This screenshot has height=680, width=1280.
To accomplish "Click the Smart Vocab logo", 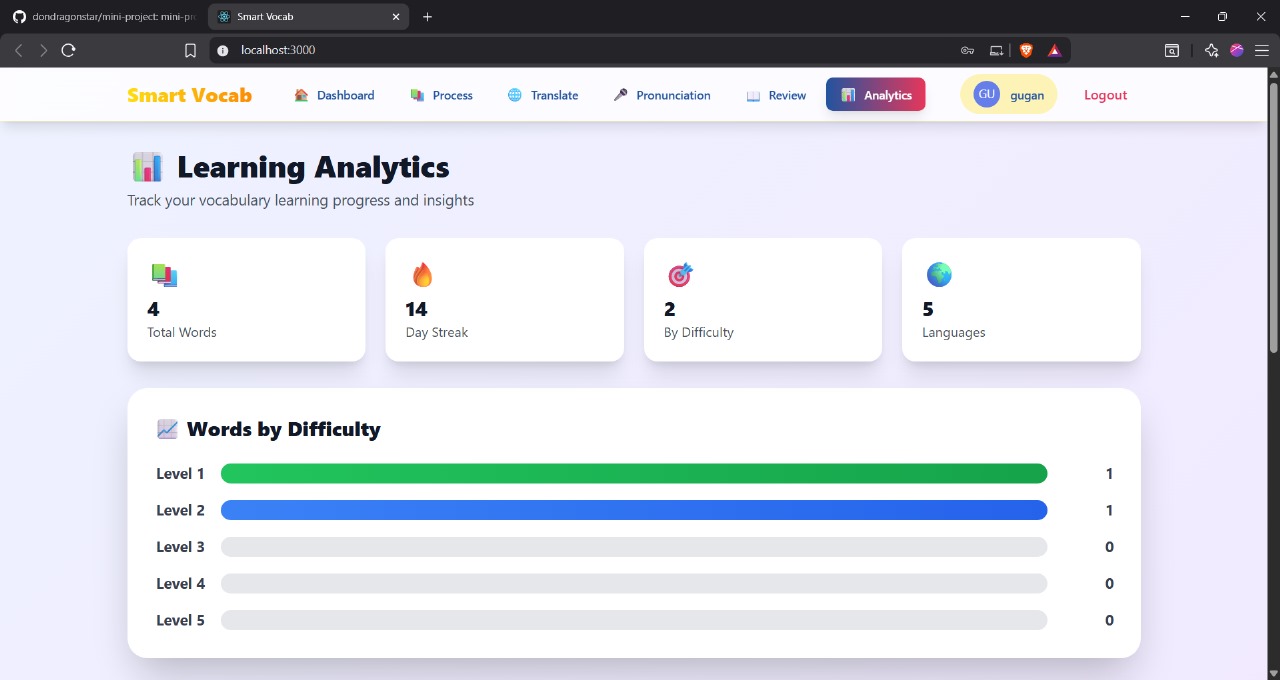I will pyautogui.click(x=189, y=95).
